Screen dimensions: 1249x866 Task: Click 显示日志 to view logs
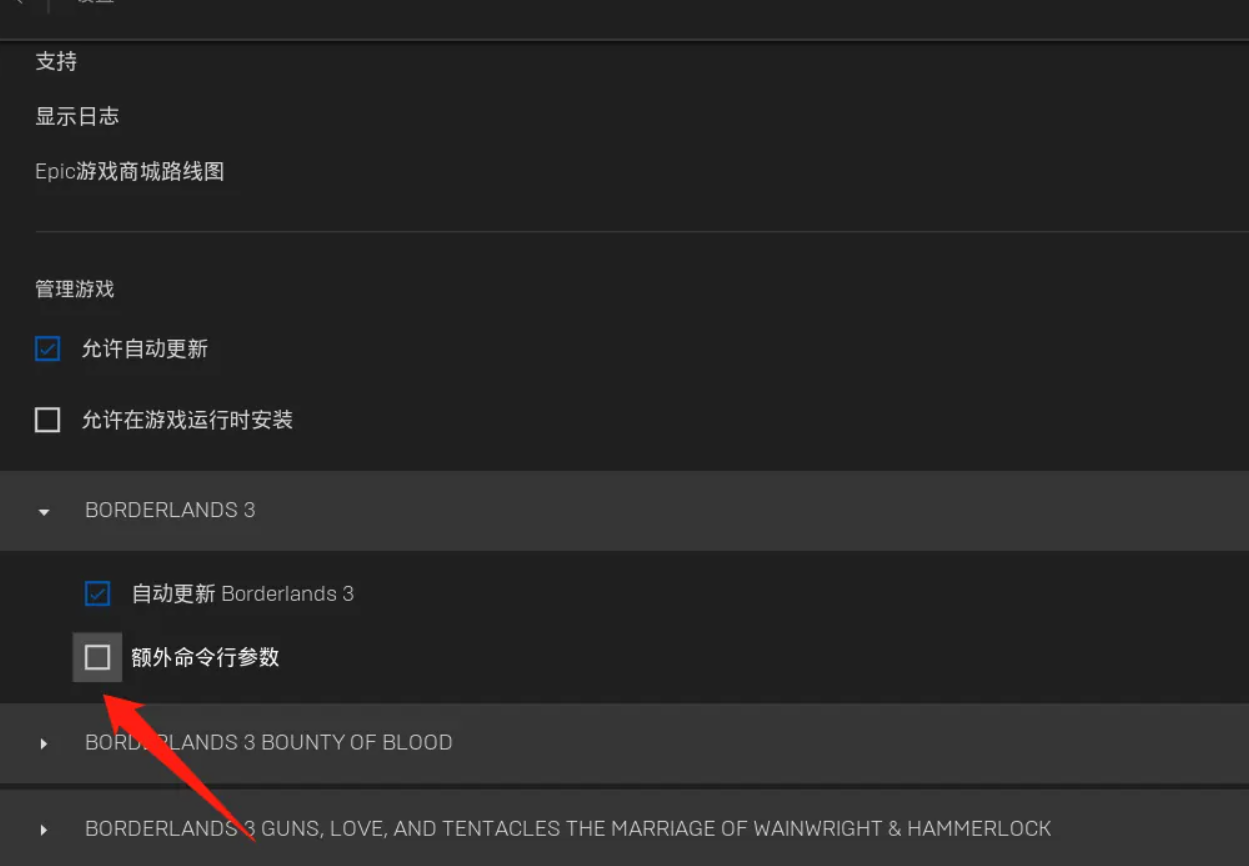77,116
